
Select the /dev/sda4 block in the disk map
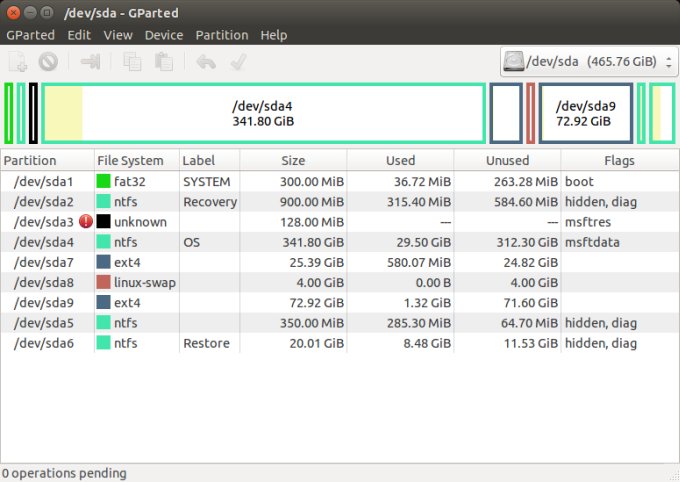(x=262, y=113)
